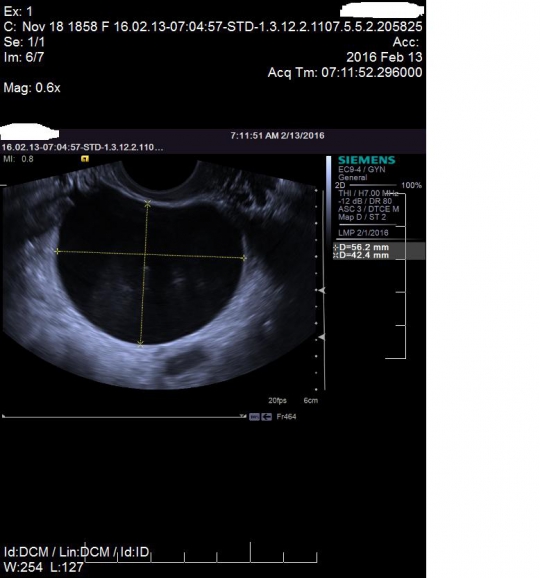Click the cine frame scrubber bar
This screenshot has height=578, width=540.
click(123, 417)
